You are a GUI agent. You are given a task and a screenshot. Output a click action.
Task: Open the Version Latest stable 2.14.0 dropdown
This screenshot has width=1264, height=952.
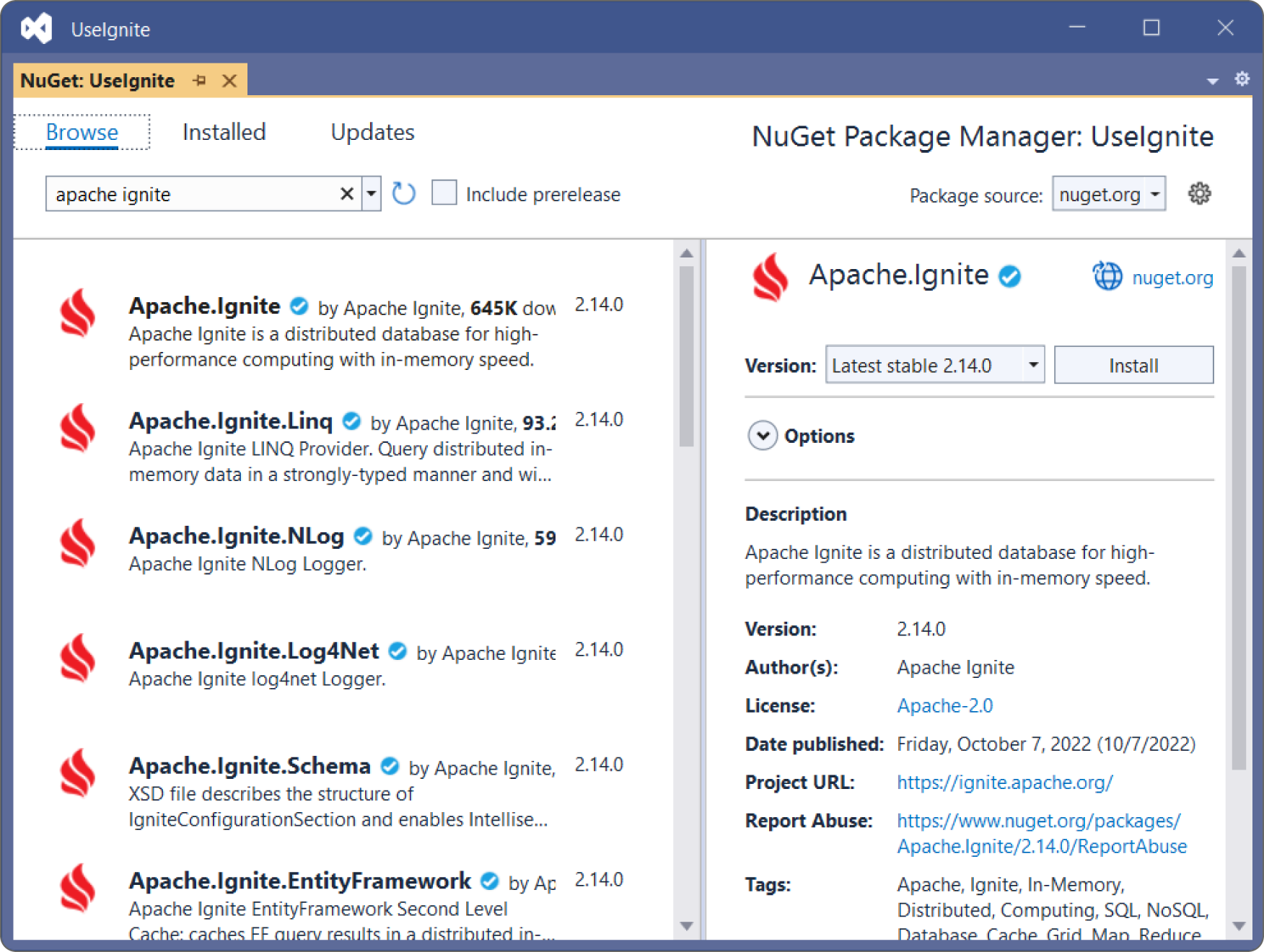click(935, 365)
